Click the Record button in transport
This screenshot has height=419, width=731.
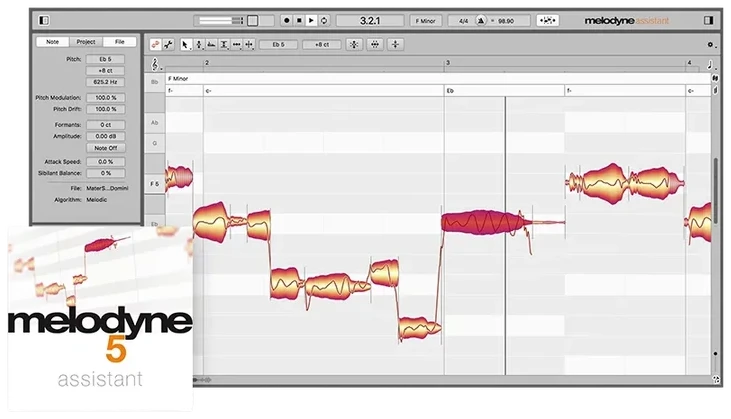(x=286, y=21)
